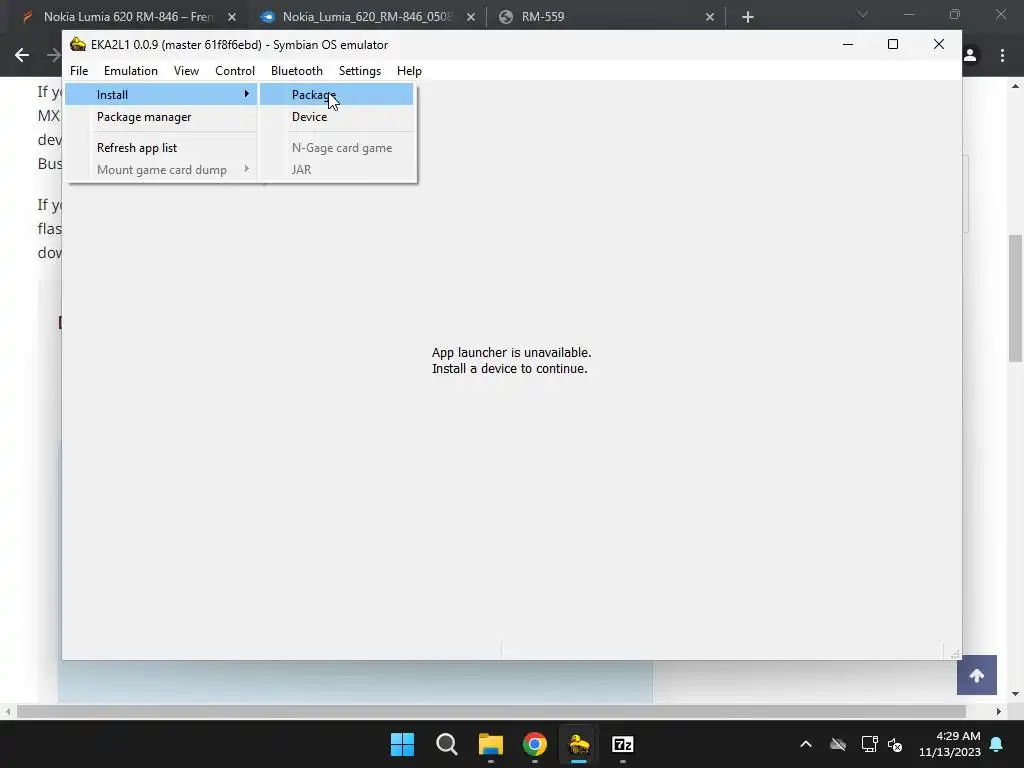The height and width of the screenshot is (768, 1024).
Task: Open the Windows Start menu
Action: (x=402, y=744)
